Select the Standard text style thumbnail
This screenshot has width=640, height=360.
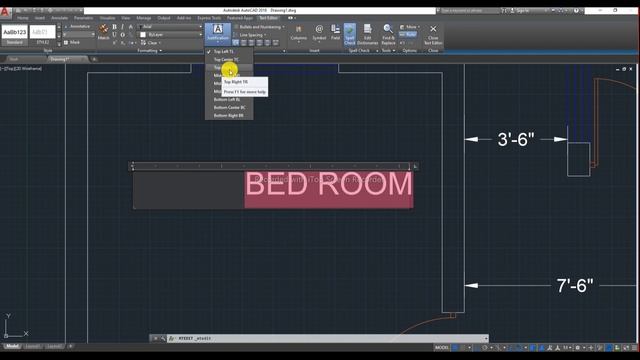tap(15, 35)
